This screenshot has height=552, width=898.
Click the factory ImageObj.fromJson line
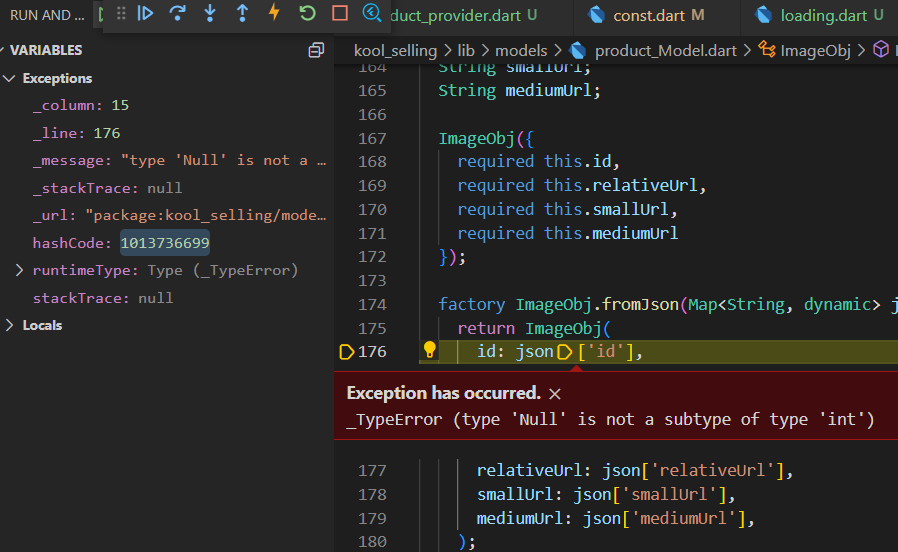pos(668,305)
